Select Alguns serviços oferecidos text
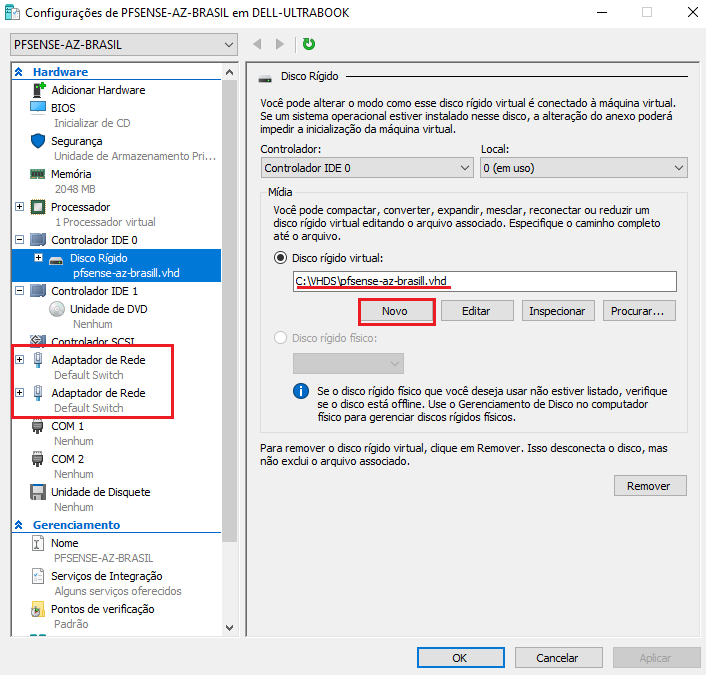706x675 pixels. 118,591
